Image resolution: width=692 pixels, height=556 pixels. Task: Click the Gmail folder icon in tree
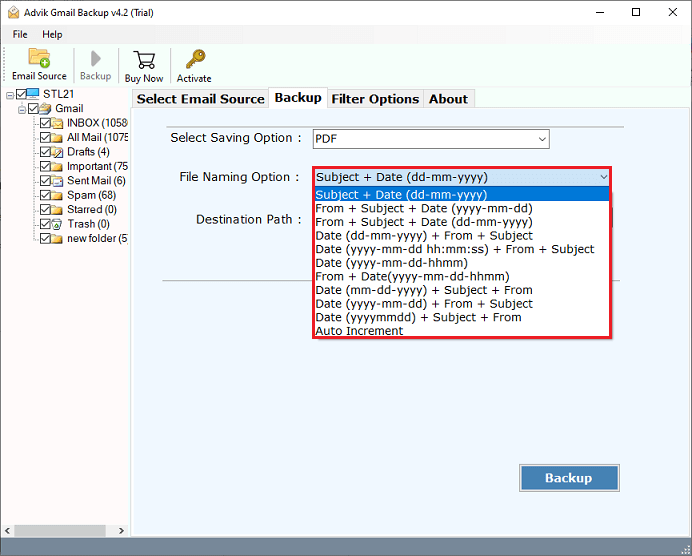tap(45, 108)
